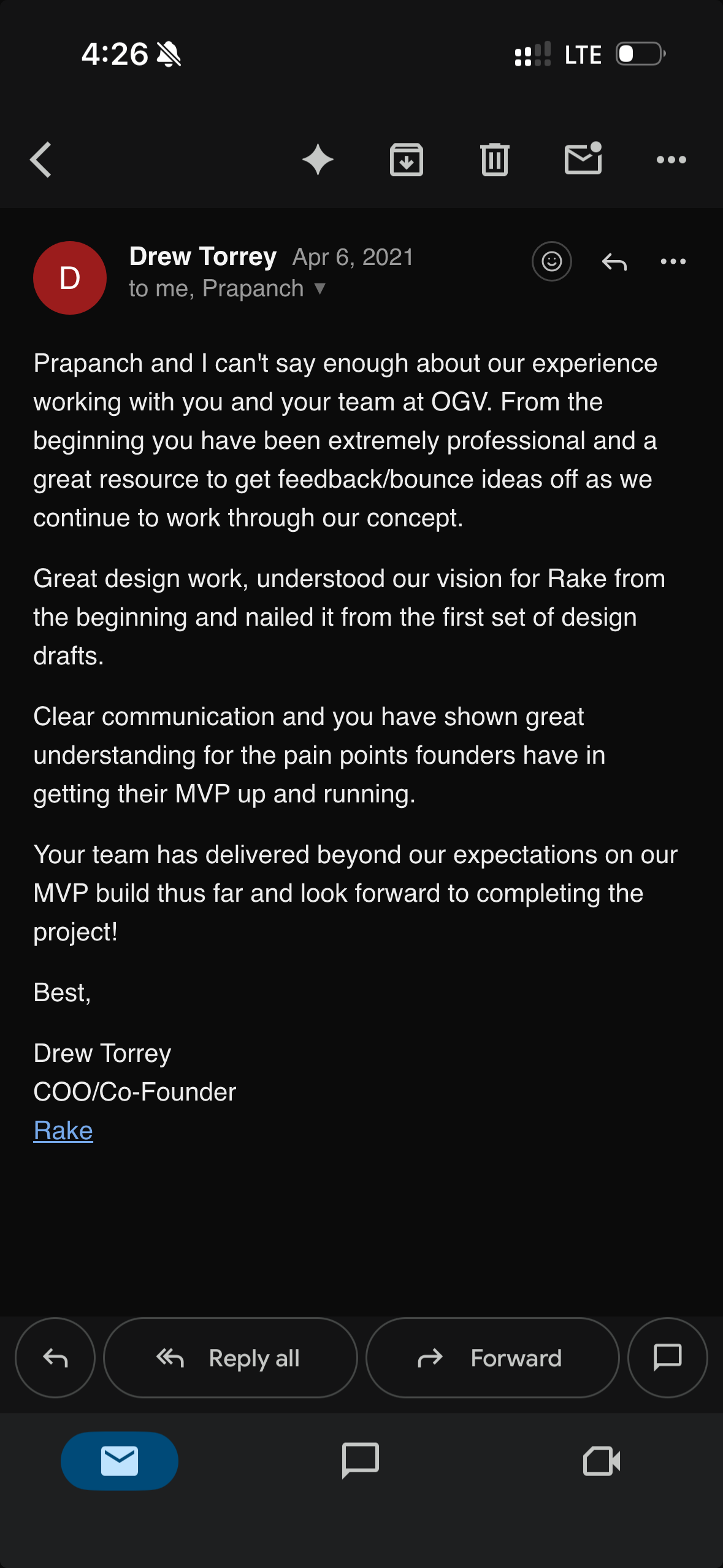
Task: Tap the bottom round reply button
Action: coord(55,1358)
